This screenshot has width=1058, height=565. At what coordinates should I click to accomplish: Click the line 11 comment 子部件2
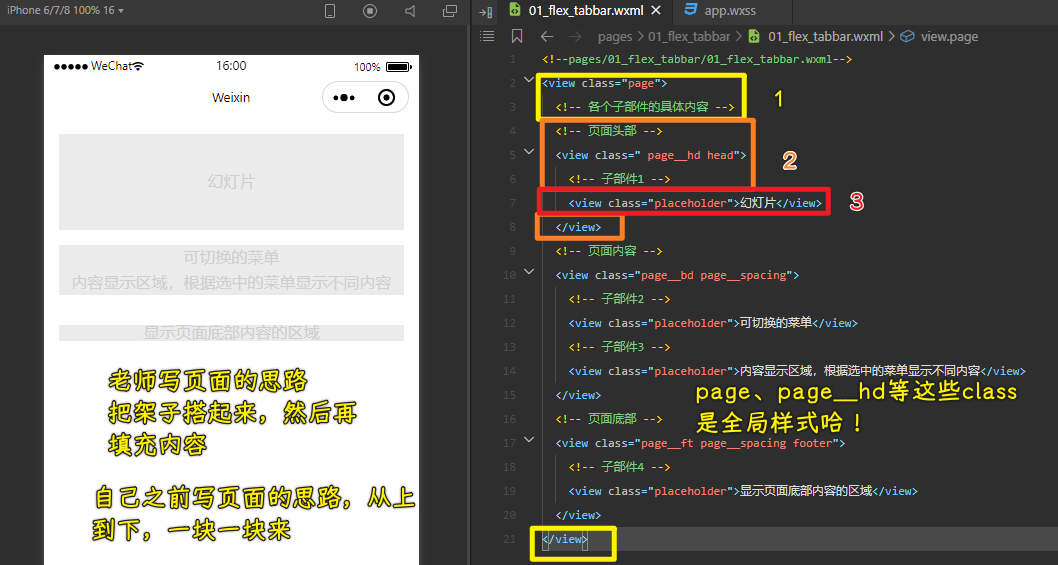click(x=619, y=299)
